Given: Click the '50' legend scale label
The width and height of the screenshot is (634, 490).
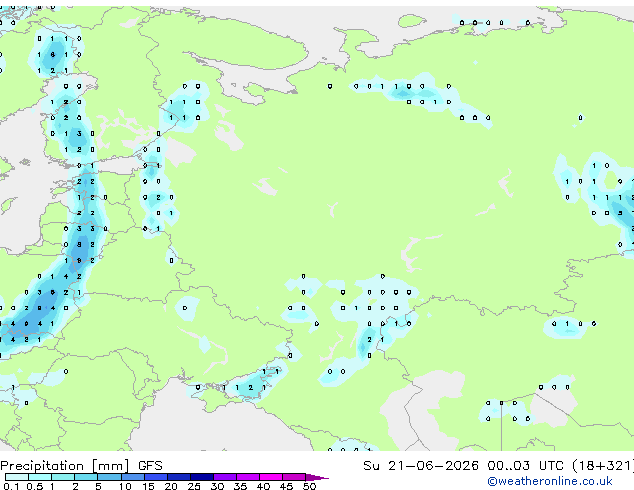Looking at the screenshot, I should [x=309, y=486].
